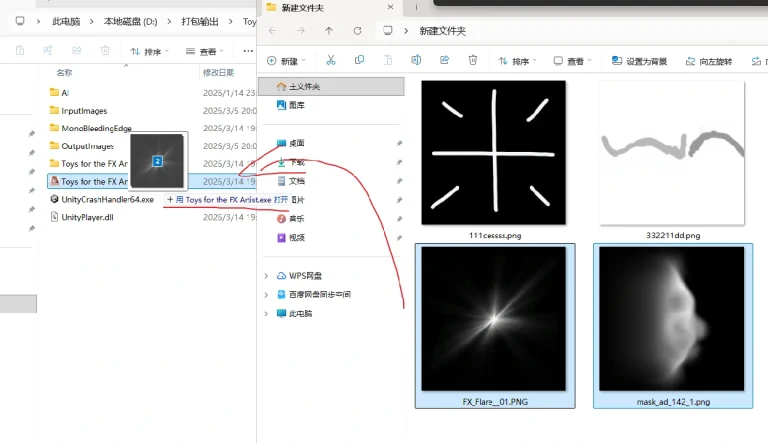Go up one folder level using the Up arrow
The height and width of the screenshot is (443, 768).
(329, 31)
